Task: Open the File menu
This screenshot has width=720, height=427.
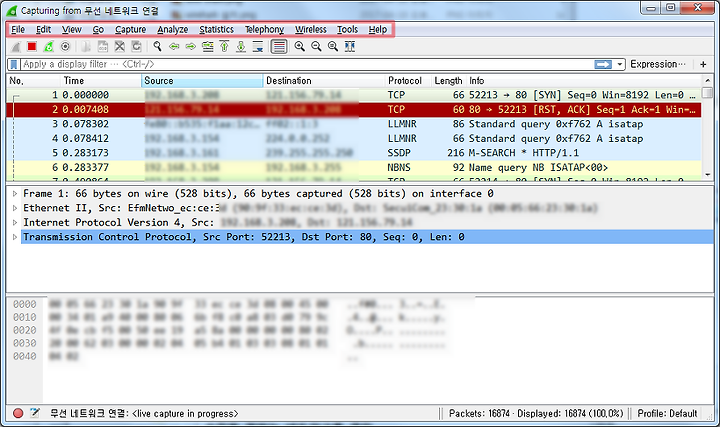Action: pos(18,29)
